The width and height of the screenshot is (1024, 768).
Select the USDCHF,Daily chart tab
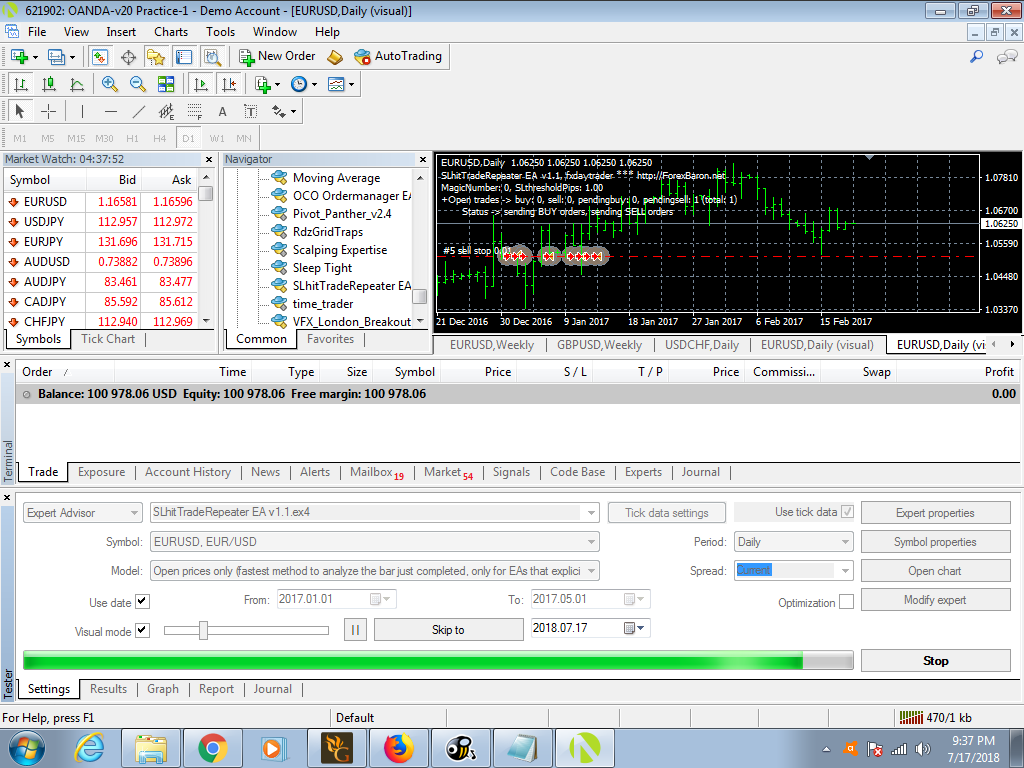tap(701, 345)
